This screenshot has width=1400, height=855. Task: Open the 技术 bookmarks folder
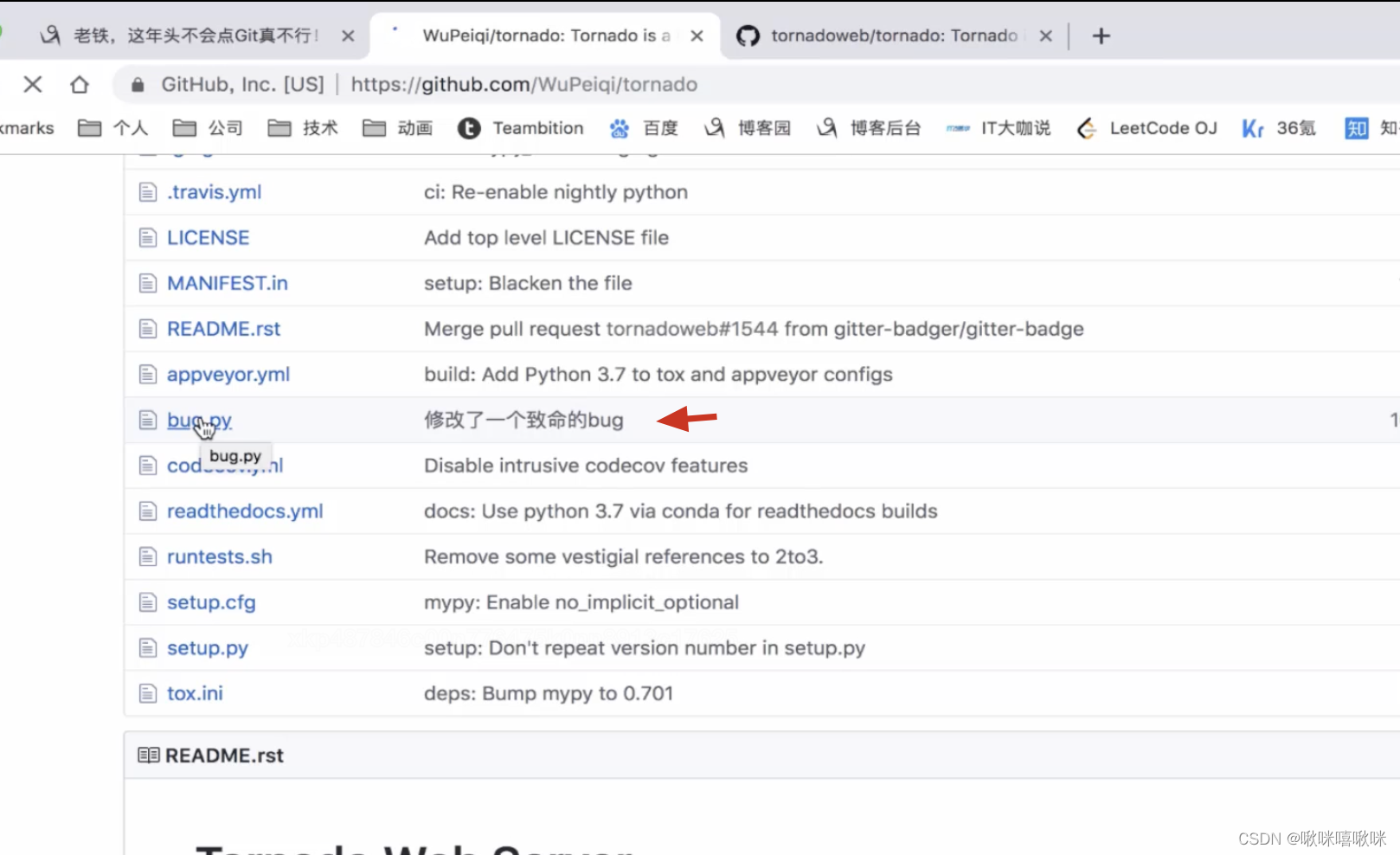coord(302,128)
